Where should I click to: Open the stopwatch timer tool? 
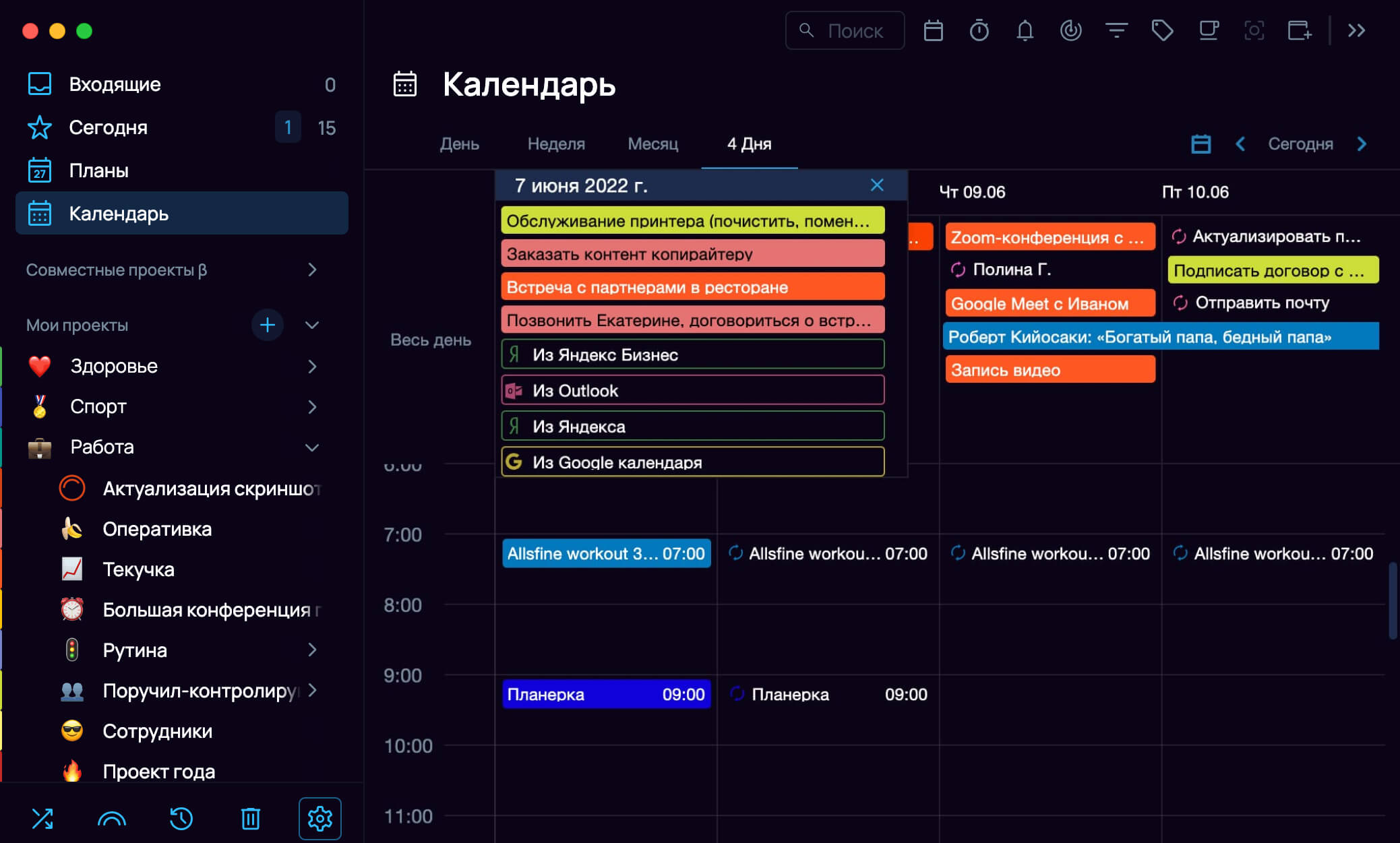pyautogui.click(x=979, y=30)
